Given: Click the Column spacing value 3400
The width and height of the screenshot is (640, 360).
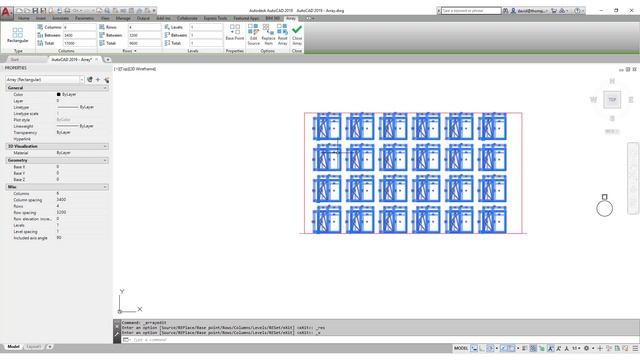Looking at the screenshot, I should tap(61, 200).
